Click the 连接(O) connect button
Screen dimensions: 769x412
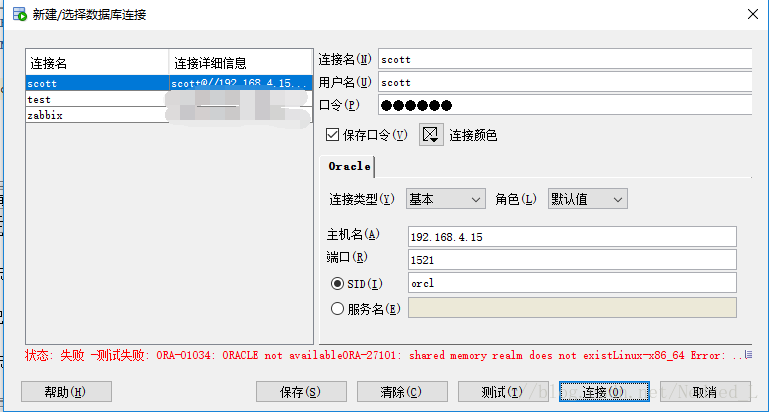[x=604, y=392]
